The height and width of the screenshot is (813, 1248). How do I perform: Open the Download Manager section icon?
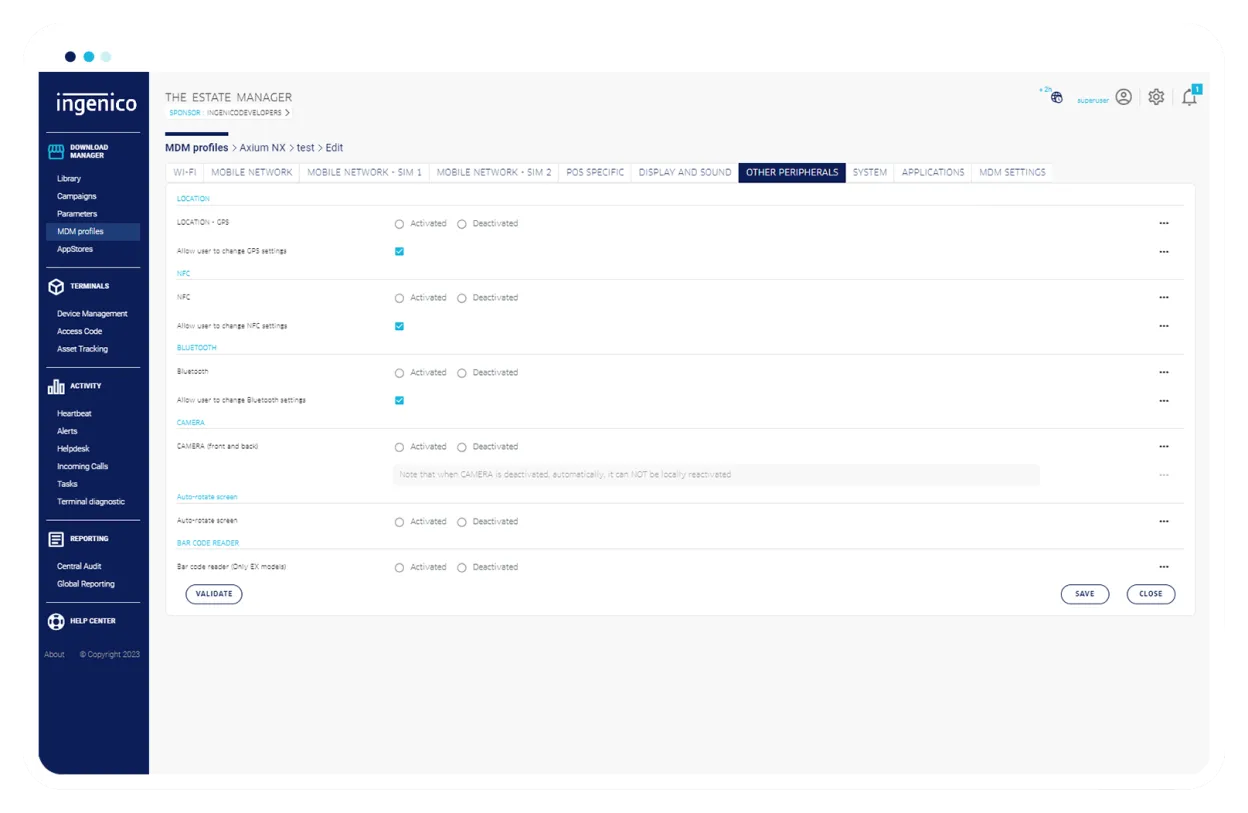[56, 151]
